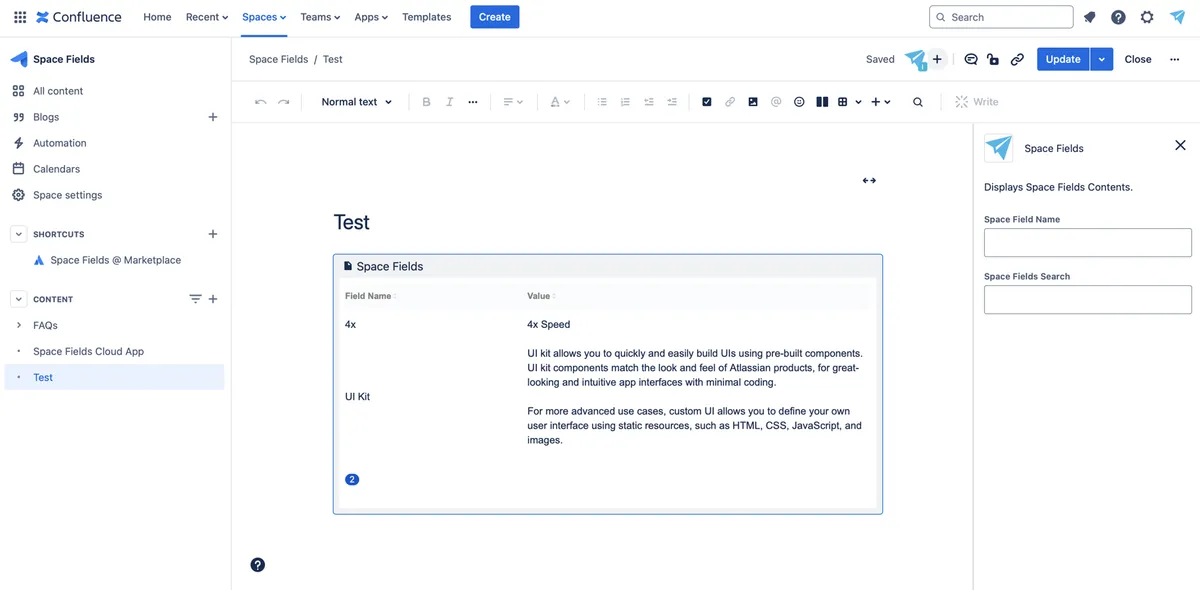The width and height of the screenshot is (1200, 590).
Task: Click the redo arrow in toolbar
Action: click(284, 102)
